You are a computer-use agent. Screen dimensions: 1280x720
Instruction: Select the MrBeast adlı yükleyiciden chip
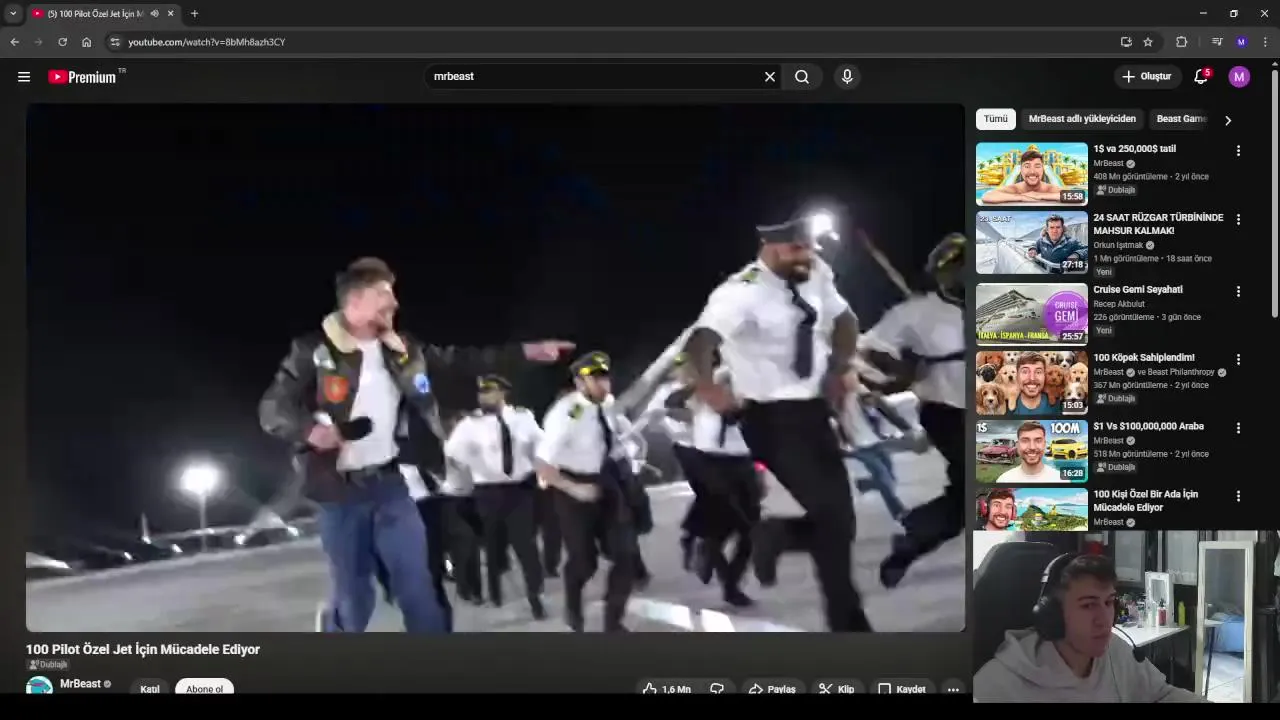pyautogui.click(x=1082, y=119)
